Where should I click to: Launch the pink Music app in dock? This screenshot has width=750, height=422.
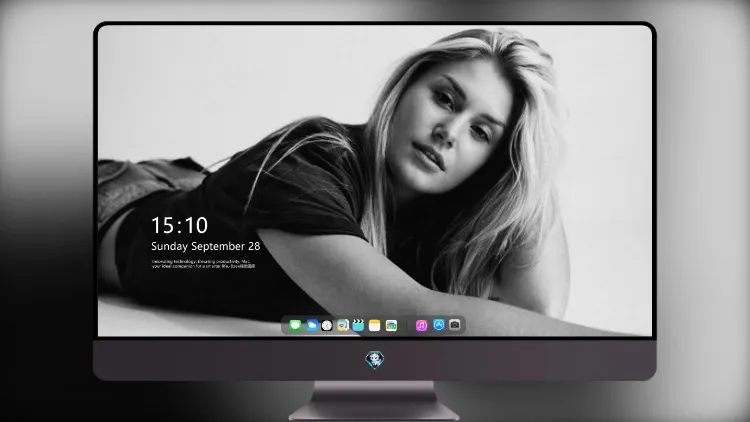(x=421, y=325)
